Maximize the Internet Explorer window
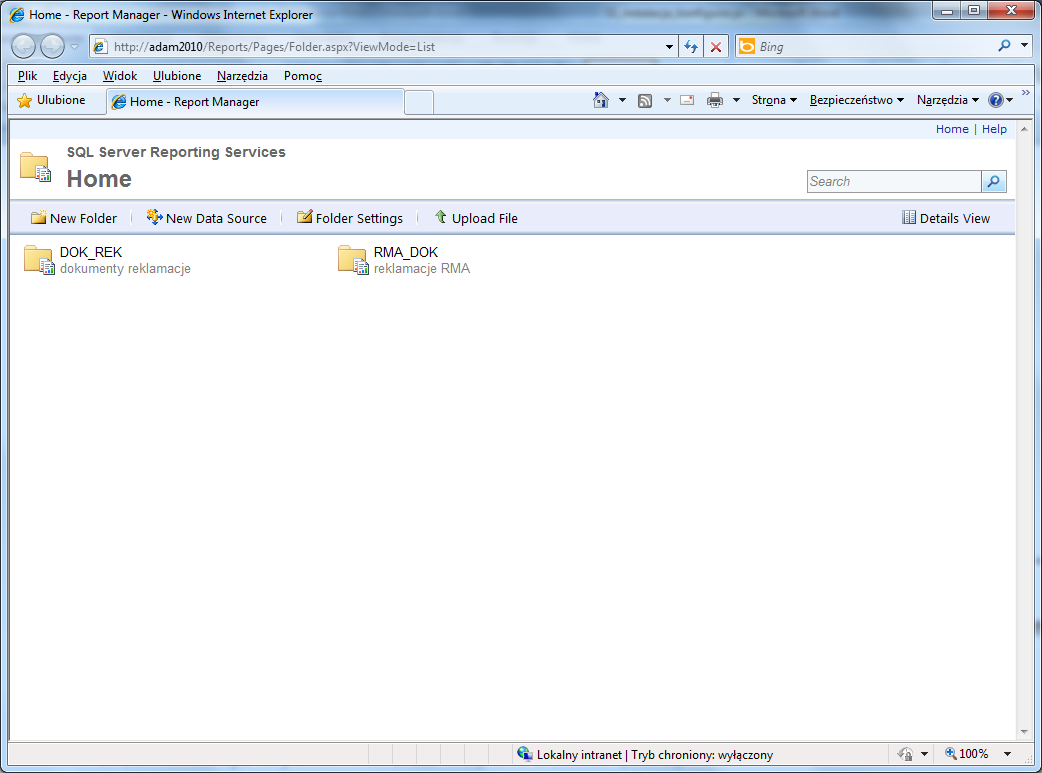The height and width of the screenshot is (773, 1042). pos(974,11)
